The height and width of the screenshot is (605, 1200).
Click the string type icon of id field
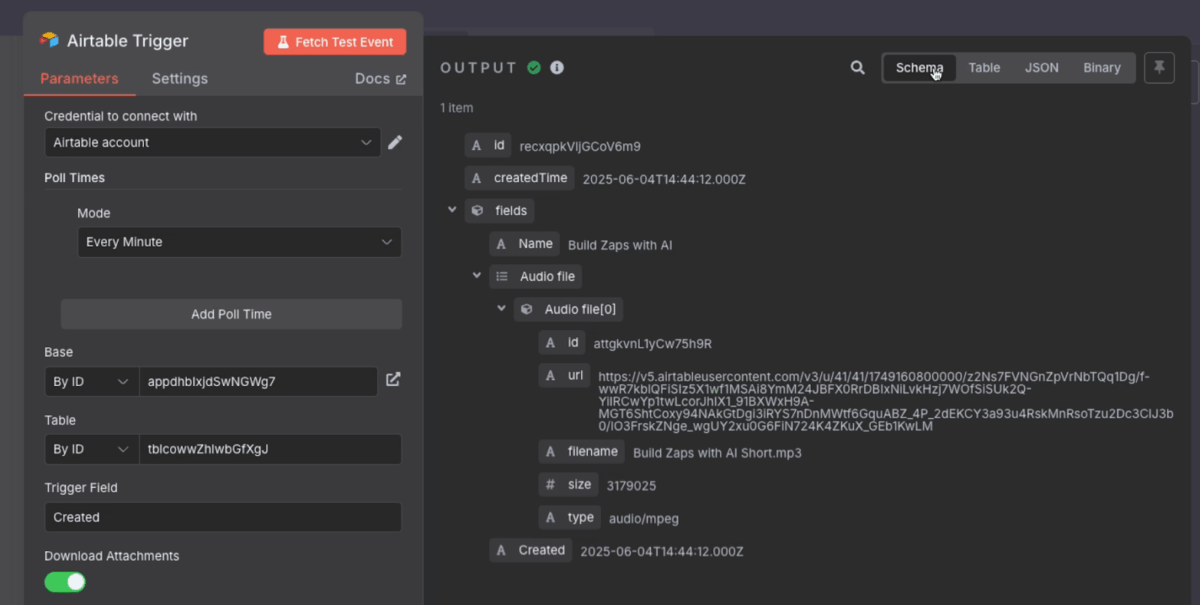pos(476,146)
